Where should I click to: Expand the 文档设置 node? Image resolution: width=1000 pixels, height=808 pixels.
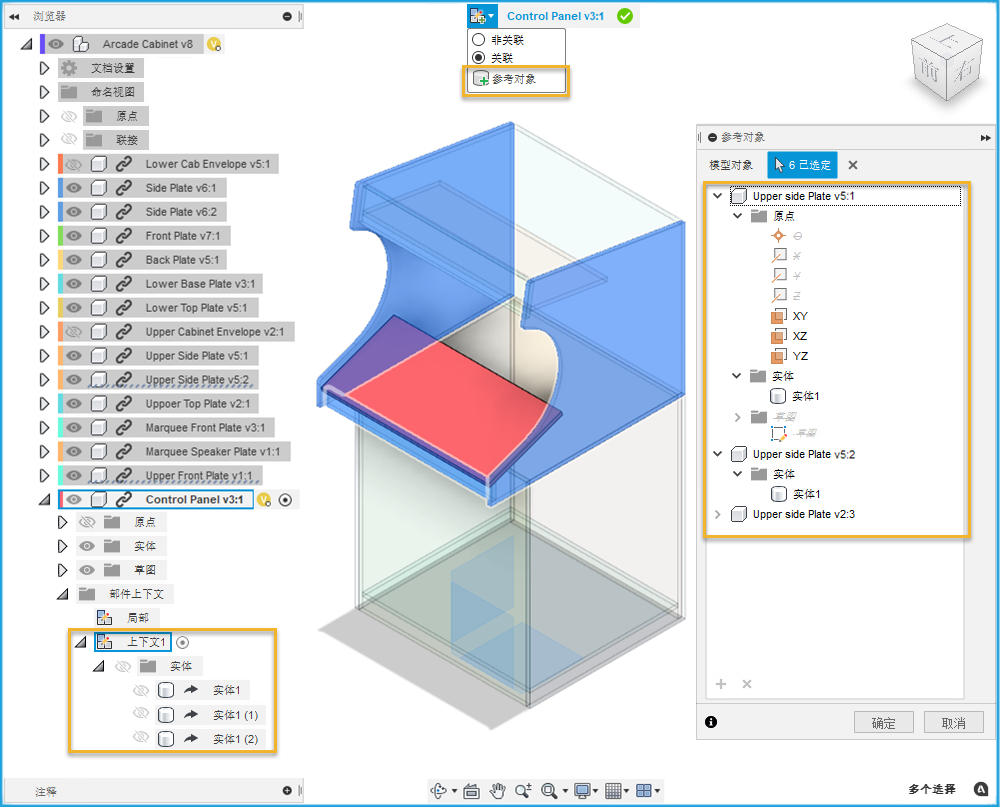point(44,68)
